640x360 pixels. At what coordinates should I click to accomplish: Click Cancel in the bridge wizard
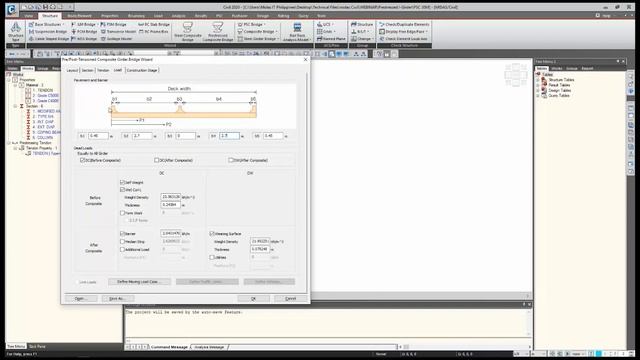(291, 298)
